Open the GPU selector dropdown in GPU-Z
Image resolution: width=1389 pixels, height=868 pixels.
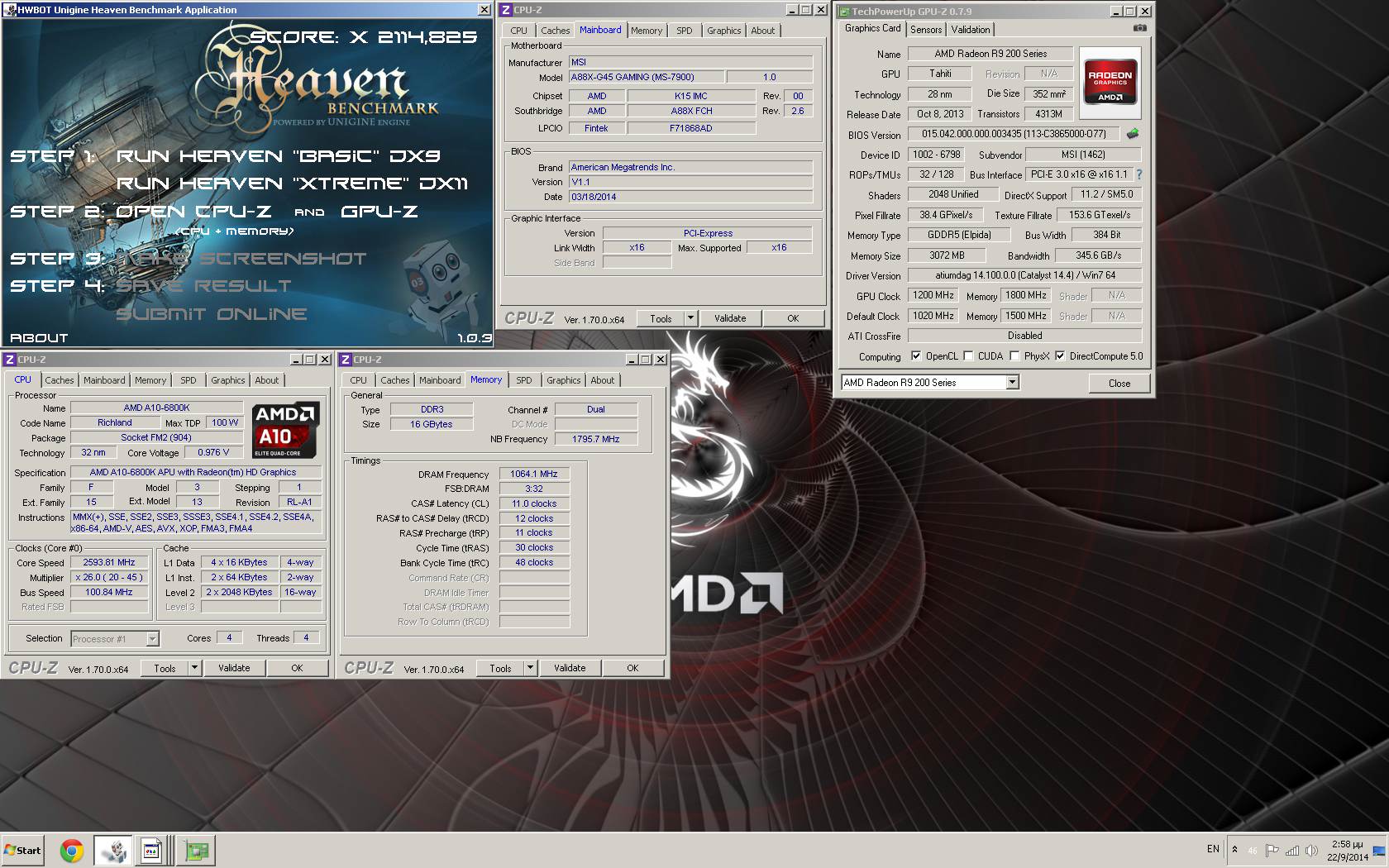click(x=1012, y=383)
